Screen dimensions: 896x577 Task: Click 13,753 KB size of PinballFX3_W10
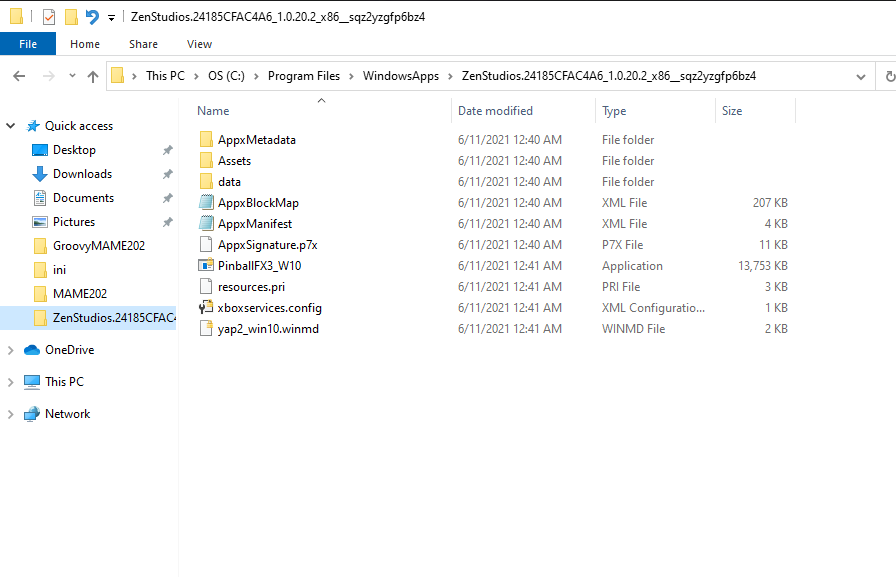coord(762,266)
